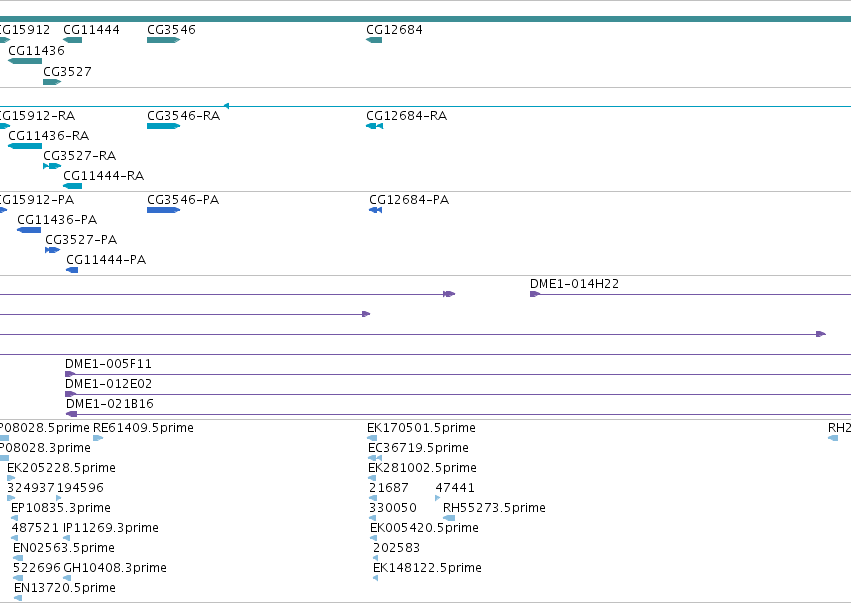851x603 pixels.
Task: Select the DME1-012E02 clone label
Action: pyautogui.click(x=109, y=384)
